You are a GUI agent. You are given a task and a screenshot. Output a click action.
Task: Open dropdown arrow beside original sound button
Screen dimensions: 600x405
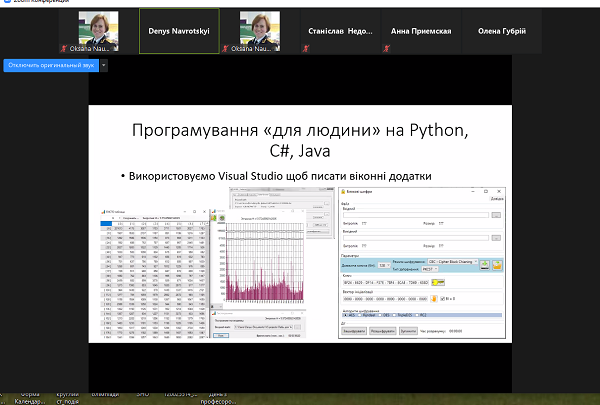pyautogui.click(x=104, y=65)
